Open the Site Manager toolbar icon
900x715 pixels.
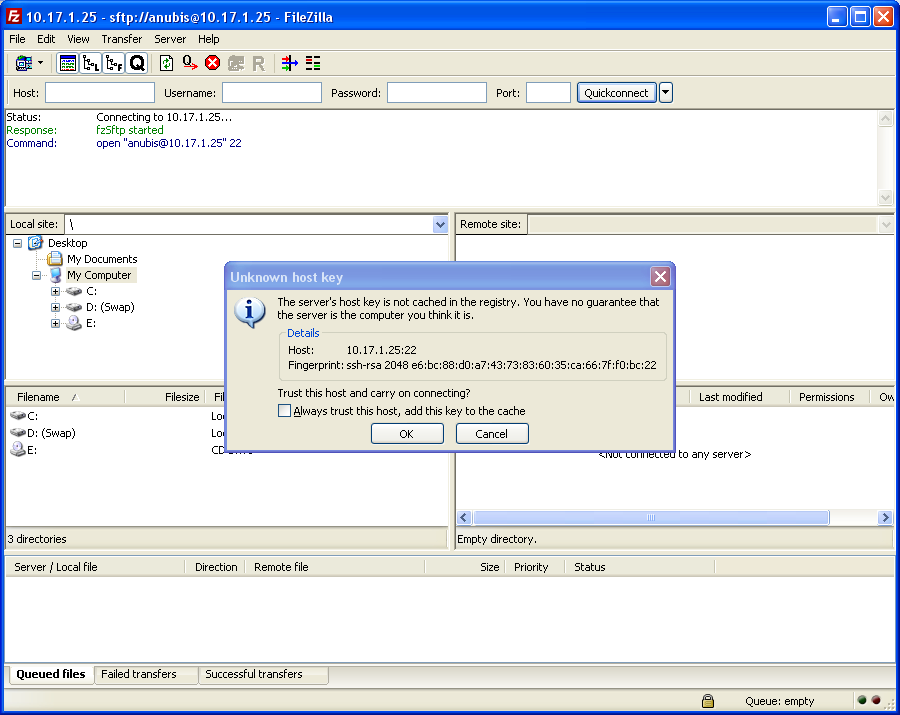pos(24,63)
